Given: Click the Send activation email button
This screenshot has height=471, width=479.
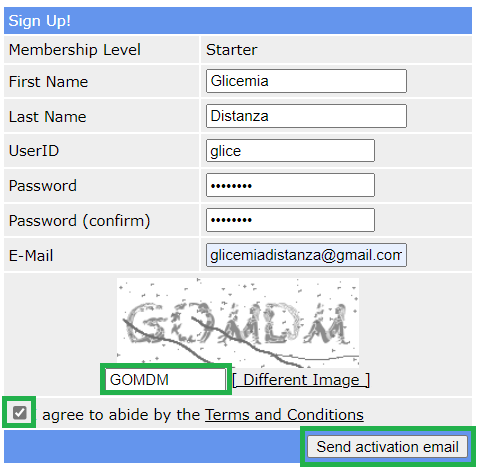Looking at the screenshot, I should (387, 447).
